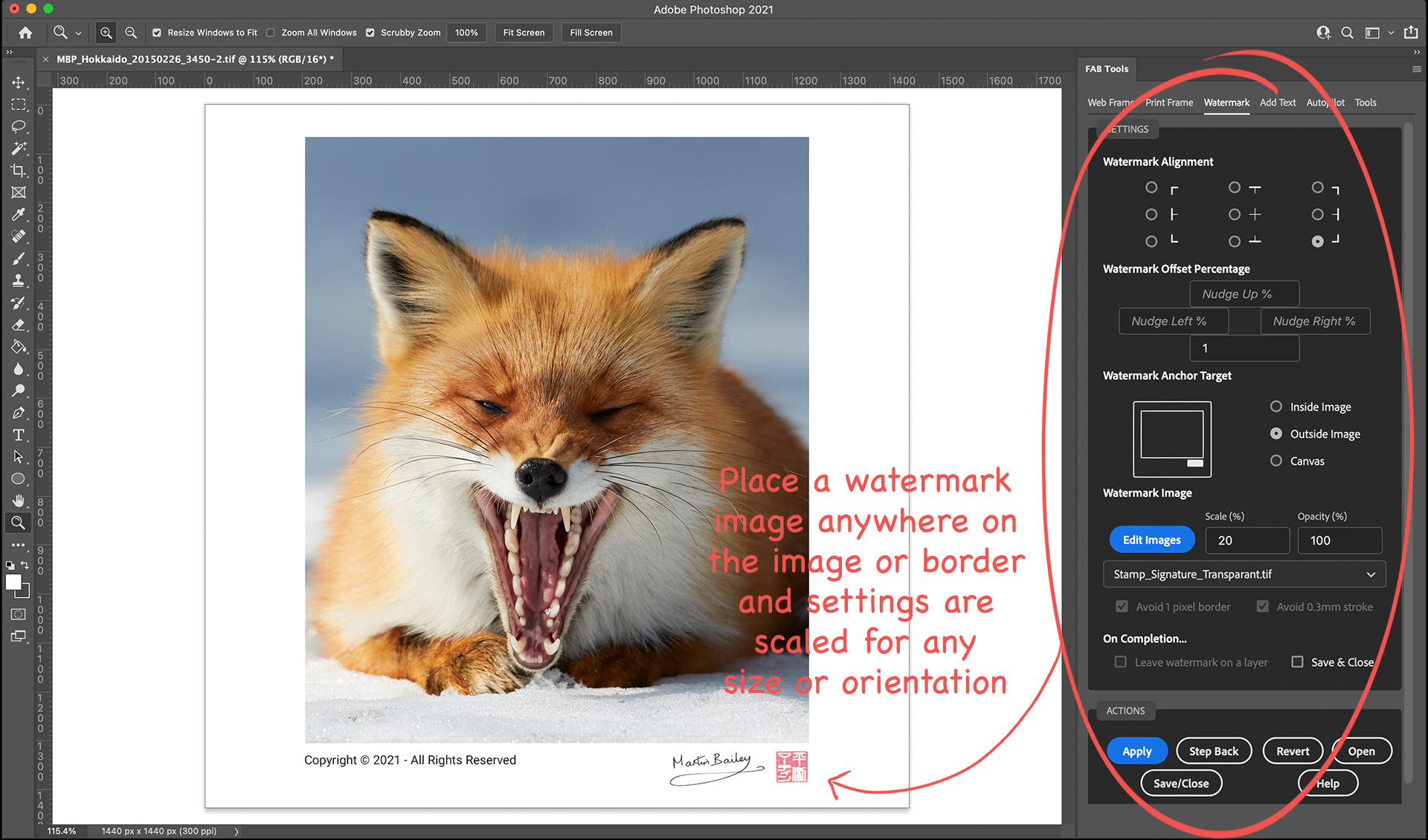The image size is (1428, 840).
Task: Select the Horizontal Type tool
Action: coord(19,435)
